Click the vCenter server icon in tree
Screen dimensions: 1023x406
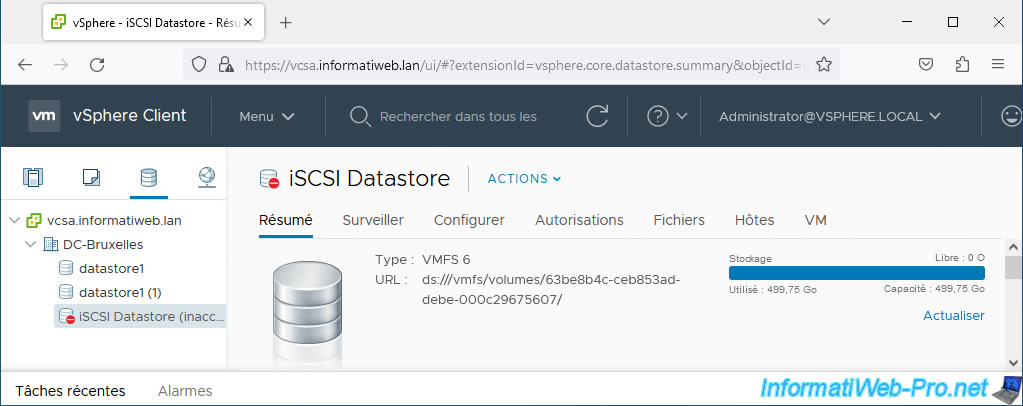click(x=34, y=221)
